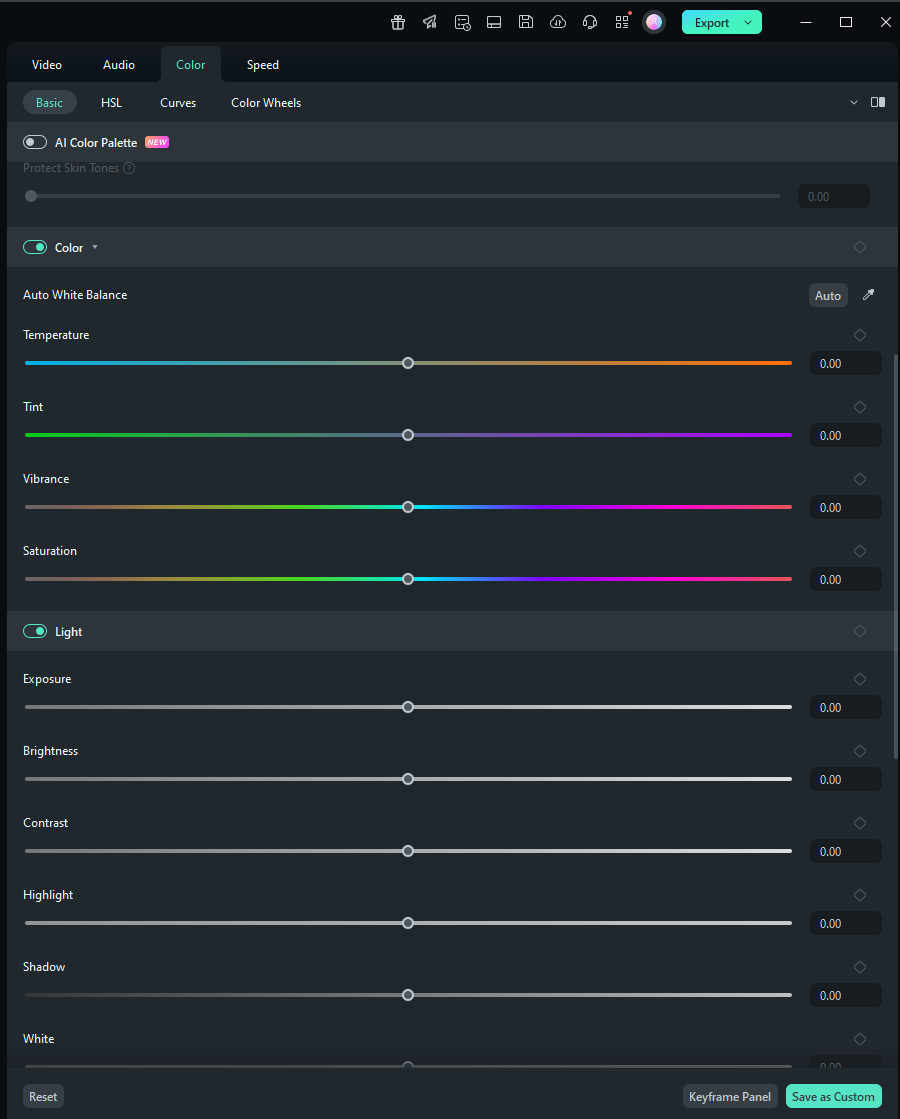Screen dimensions: 900x1119
Task: Expand the chevron beside the compare icon
Action: [854, 102]
